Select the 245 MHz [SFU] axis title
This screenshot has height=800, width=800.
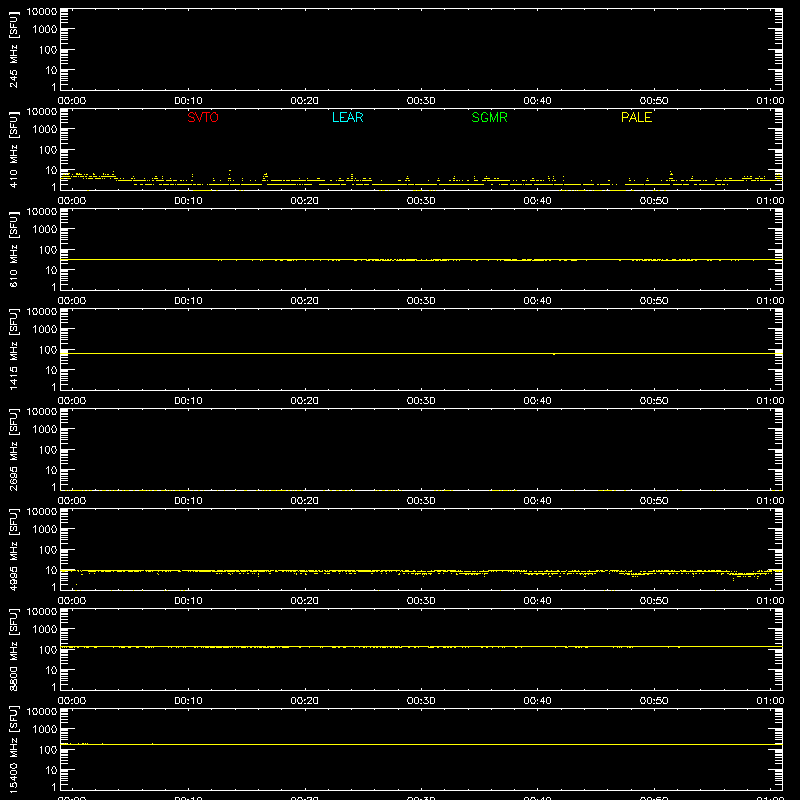tap(13, 49)
